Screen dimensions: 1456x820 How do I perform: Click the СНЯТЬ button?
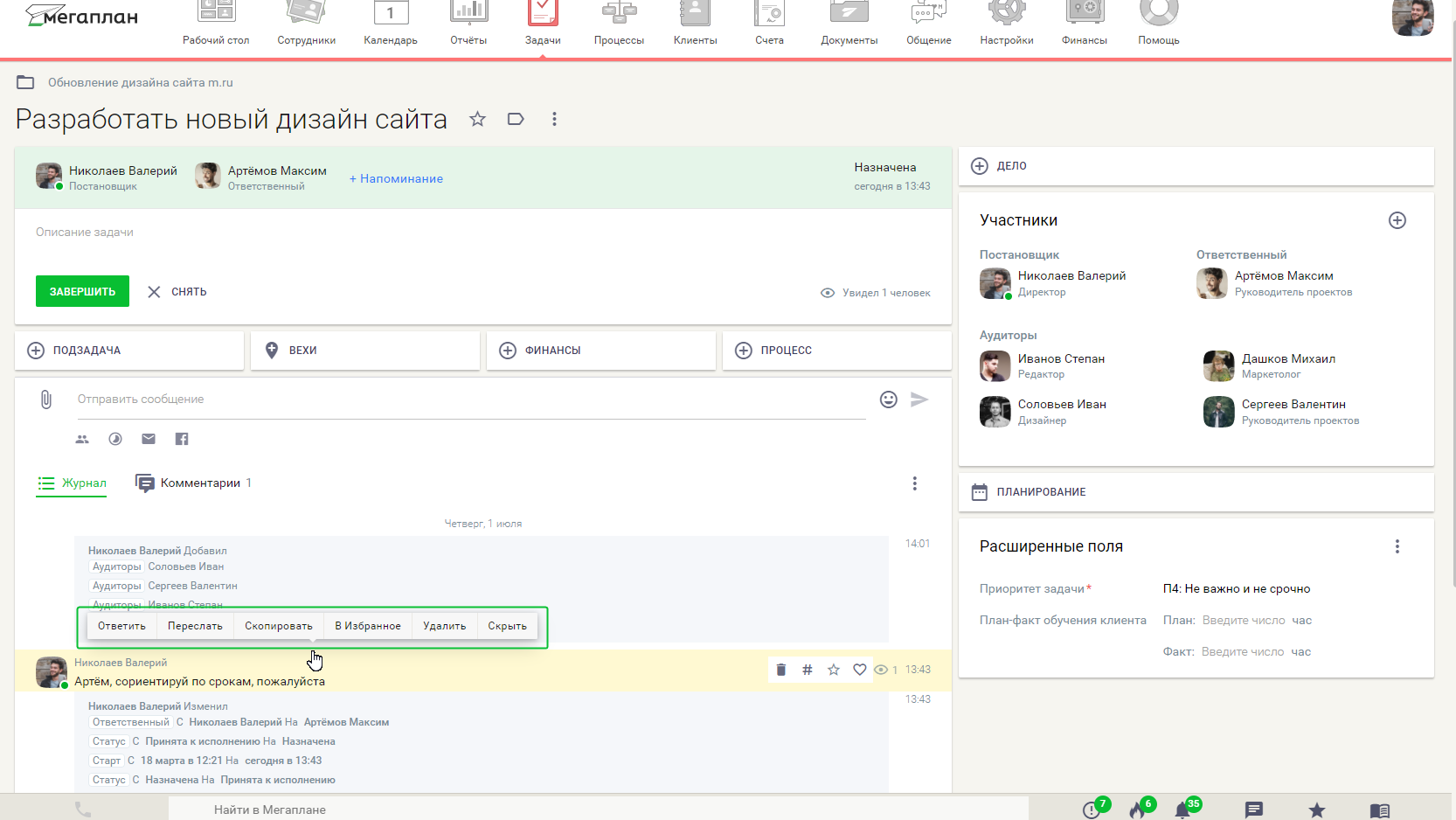tap(177, 292)
